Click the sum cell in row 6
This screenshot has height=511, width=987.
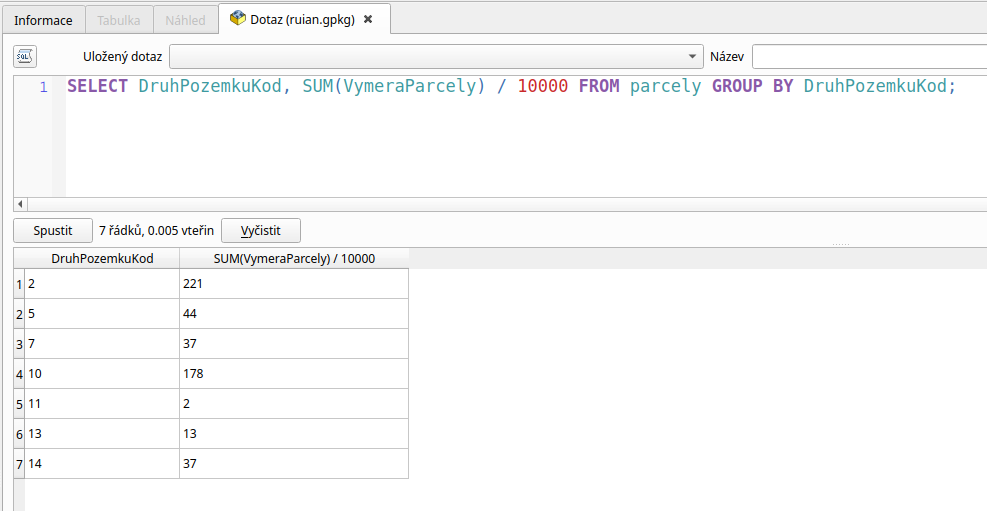pos(294,434)
